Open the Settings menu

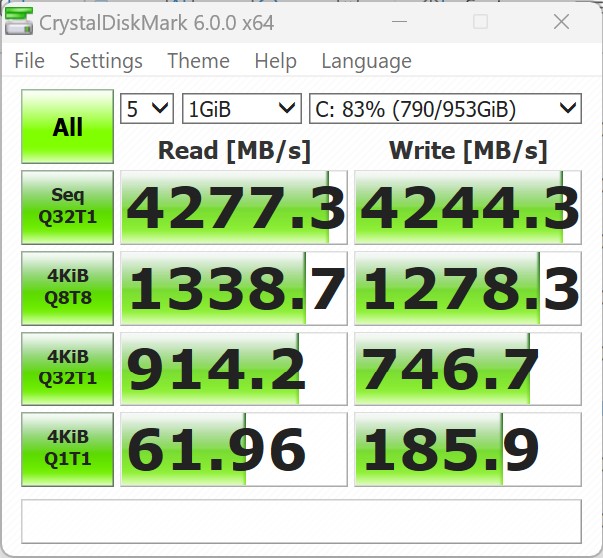106,61
